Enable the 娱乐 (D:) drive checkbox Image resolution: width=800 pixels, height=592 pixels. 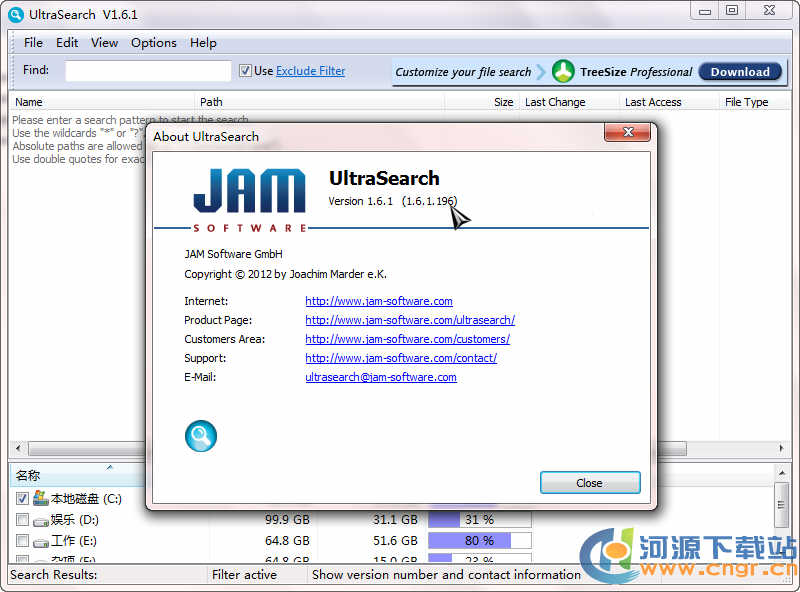(x=22, y=520)
